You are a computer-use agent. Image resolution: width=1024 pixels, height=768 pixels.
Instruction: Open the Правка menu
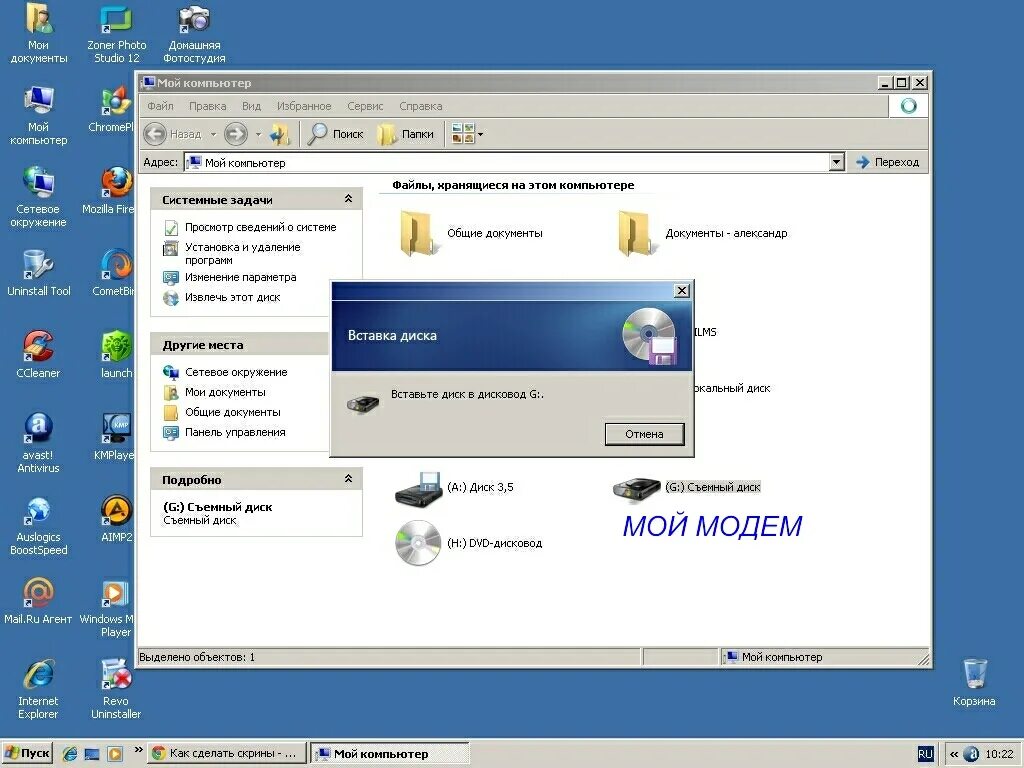click(x=208, y=106)
